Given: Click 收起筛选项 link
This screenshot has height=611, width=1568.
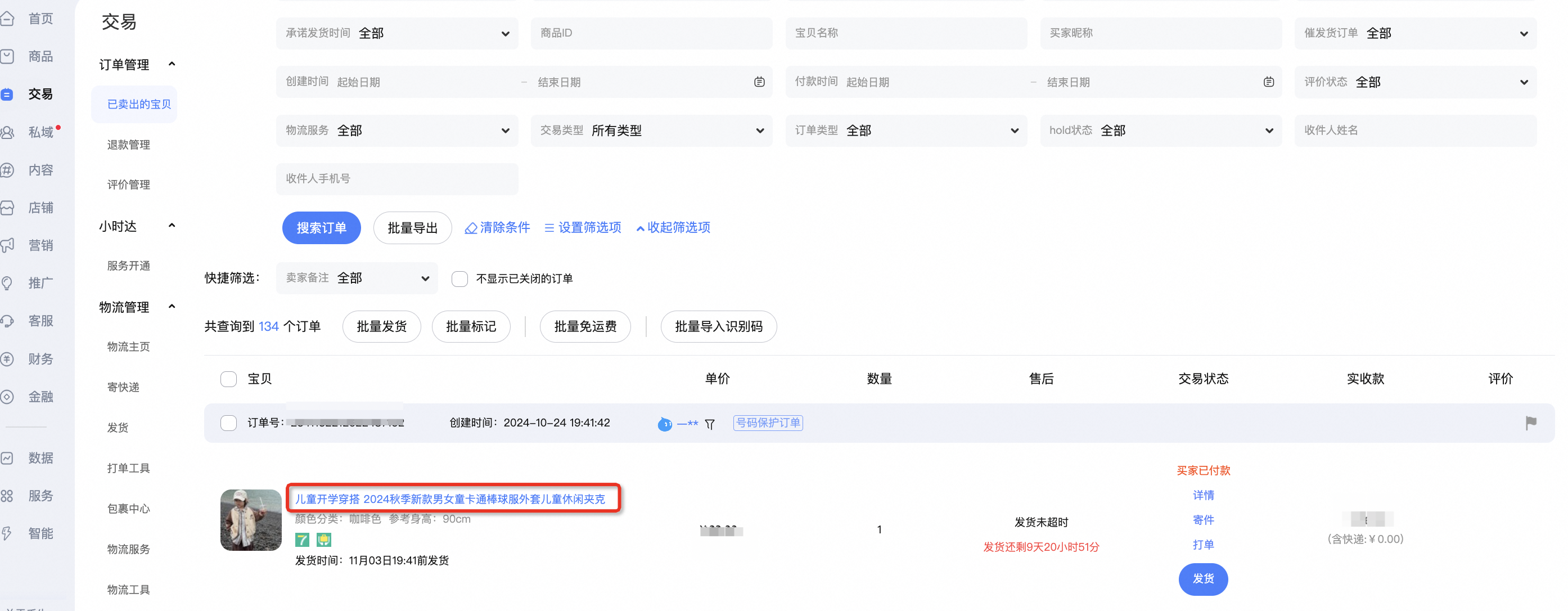Looking at the screenshot, I should coord(673,228).
